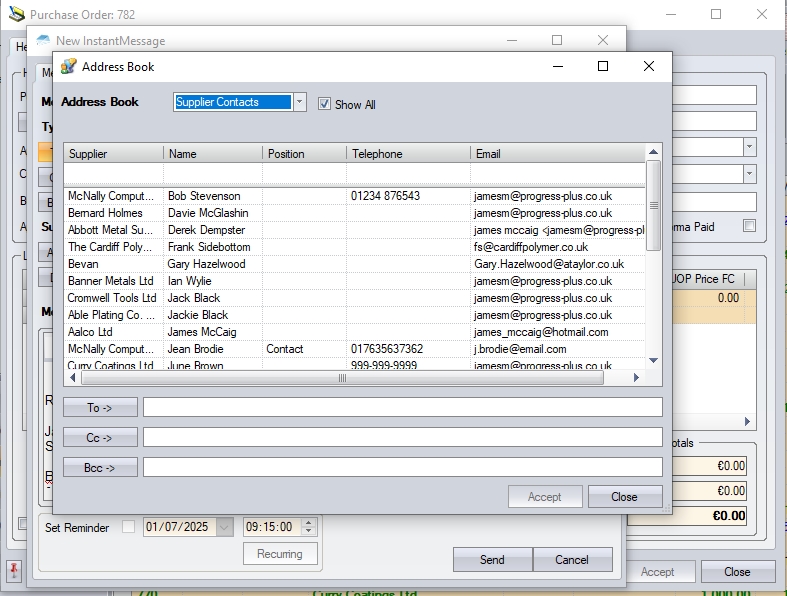
Task: Toggle the Show All checkbox
Action: pyautogui.click(x=324, y=104)
